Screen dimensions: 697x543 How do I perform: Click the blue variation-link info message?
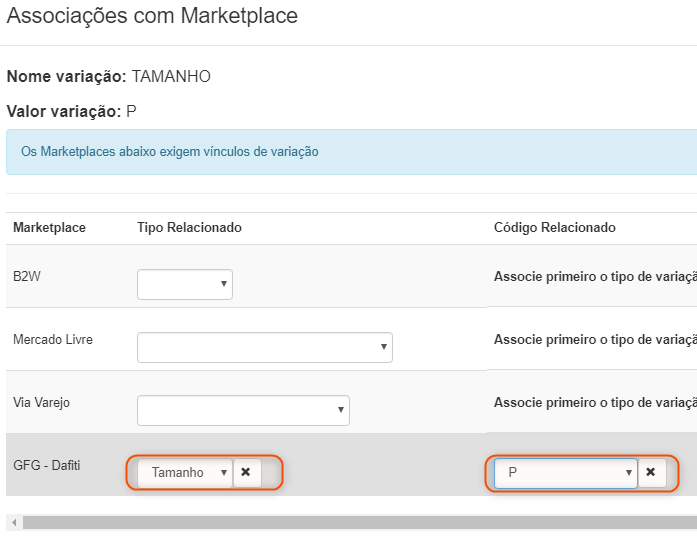coord(170,152)
